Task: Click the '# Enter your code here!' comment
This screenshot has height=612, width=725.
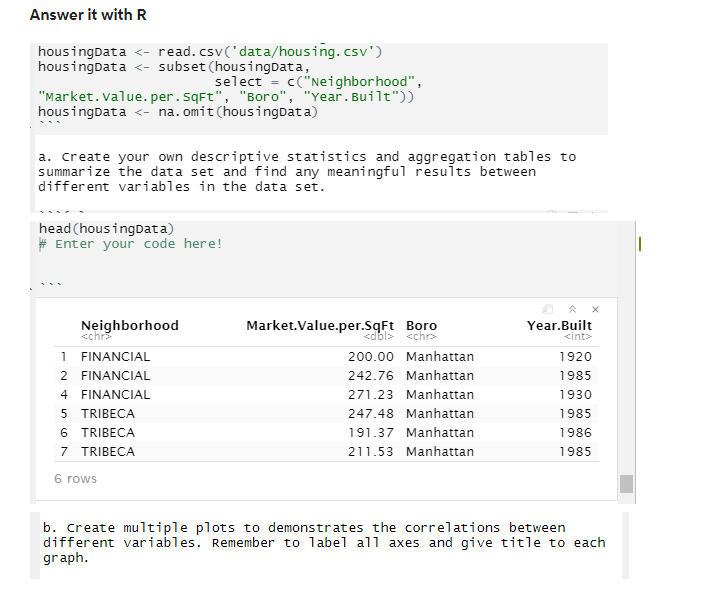Action: point(130,244)
